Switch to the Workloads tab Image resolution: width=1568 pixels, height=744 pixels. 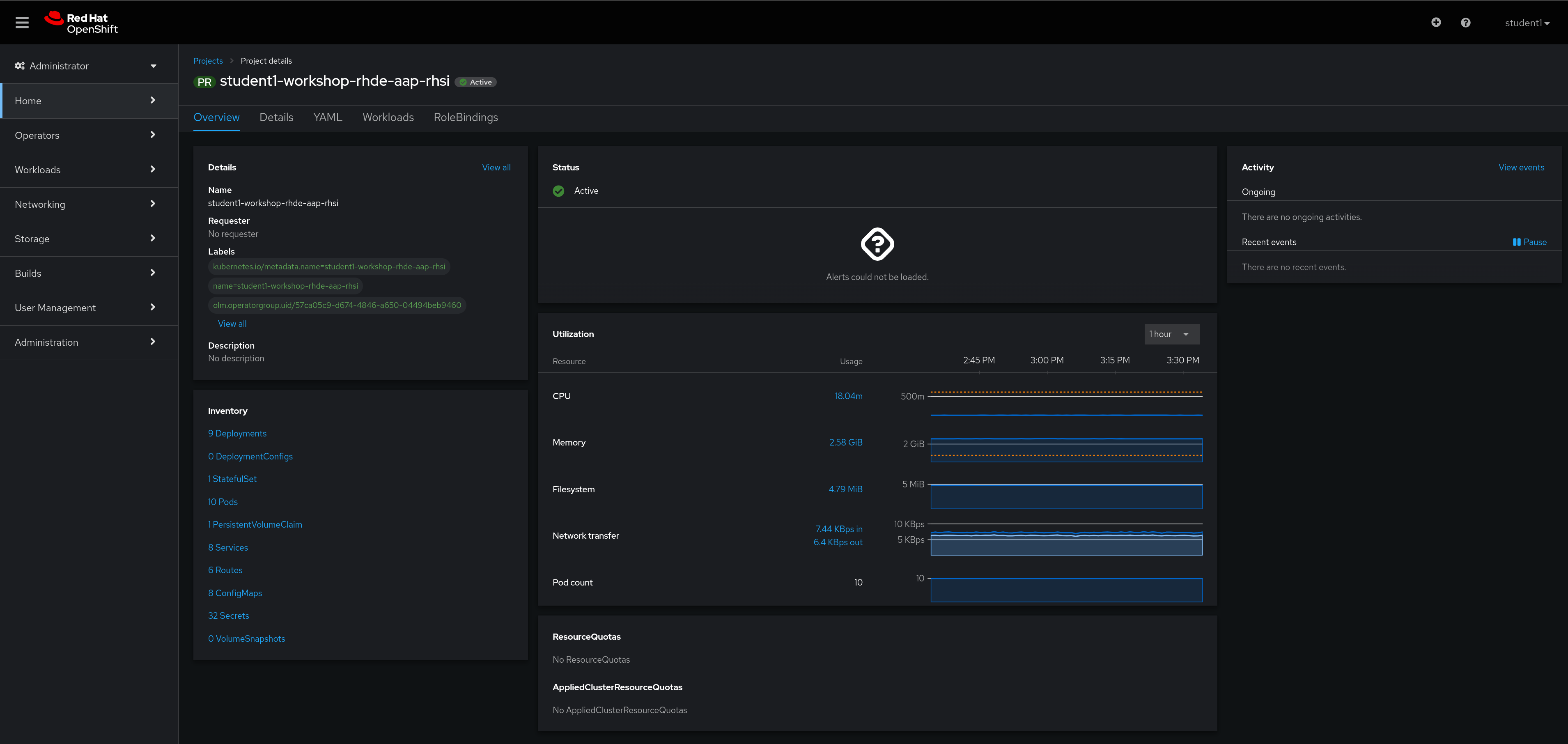[388, 117]
